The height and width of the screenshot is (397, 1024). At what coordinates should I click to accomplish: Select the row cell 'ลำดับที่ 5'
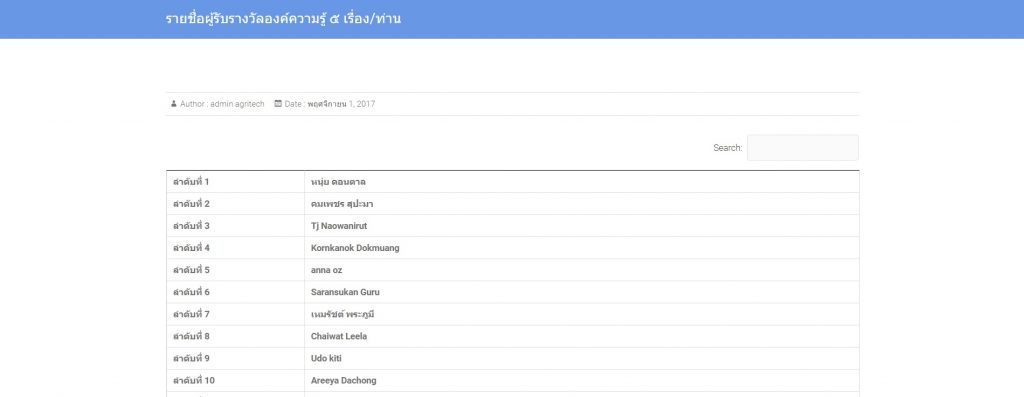pyautogui.click(x=235, y=270)
